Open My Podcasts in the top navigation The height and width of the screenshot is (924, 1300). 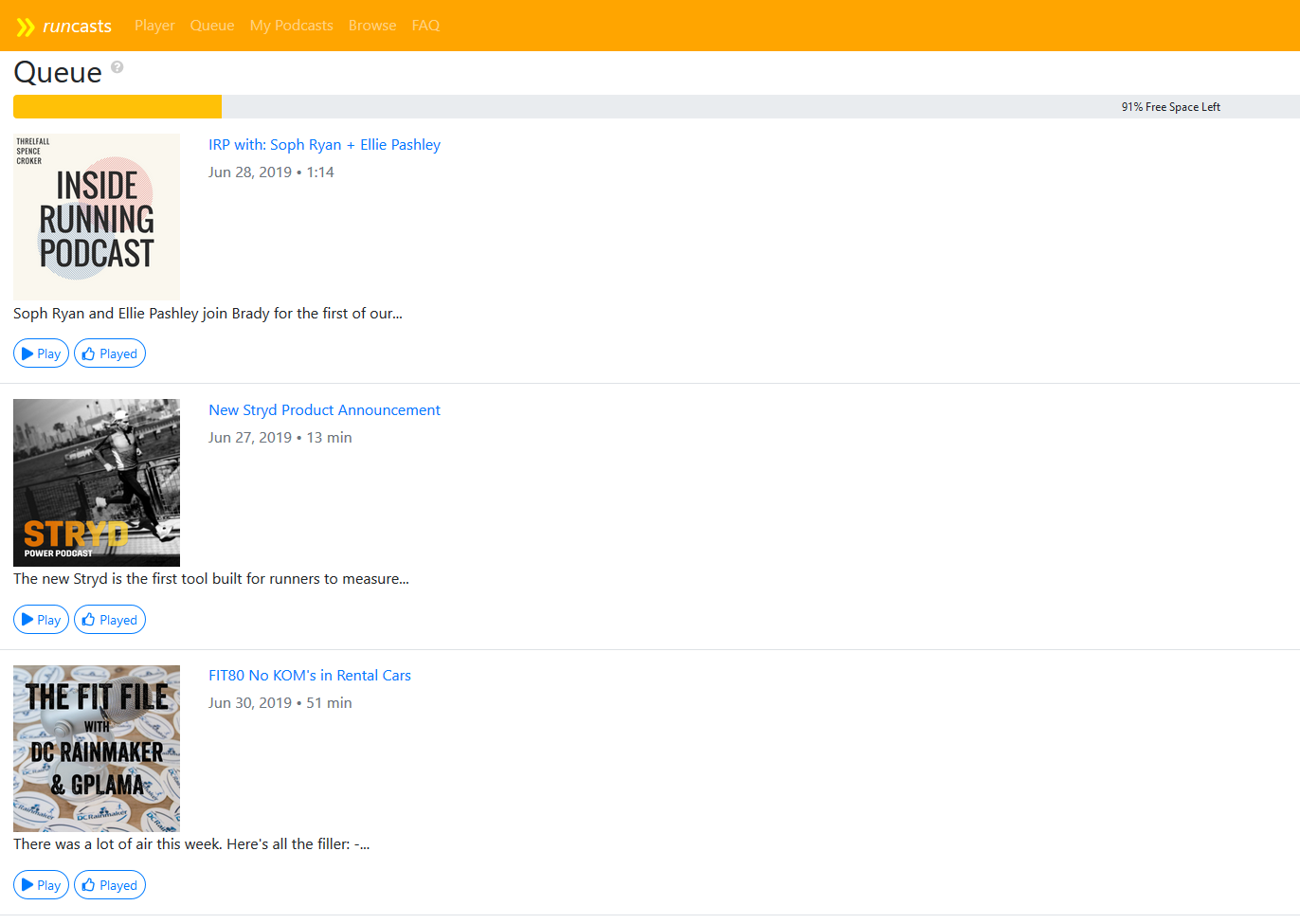point(291,26)
